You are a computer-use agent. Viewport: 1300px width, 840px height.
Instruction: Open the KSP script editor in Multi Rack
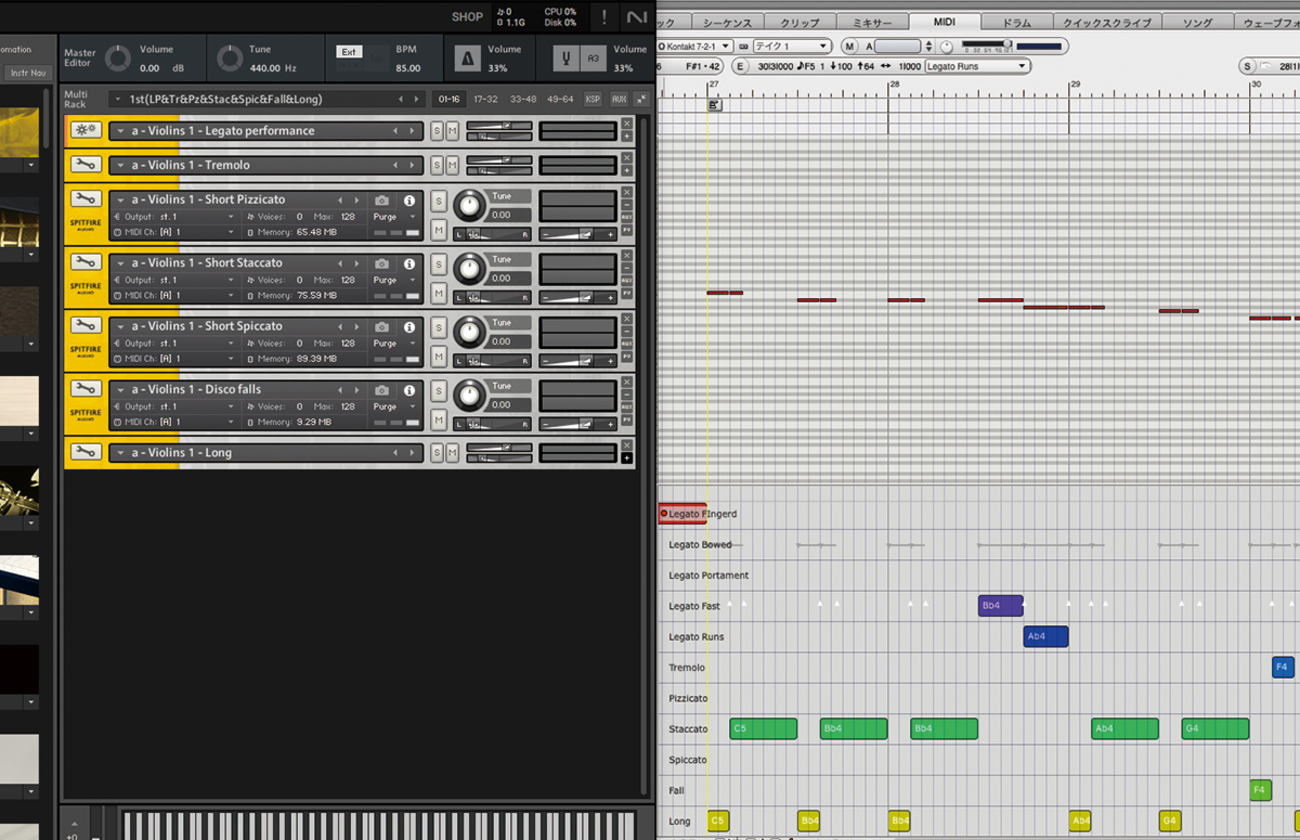tap(593, 100)
